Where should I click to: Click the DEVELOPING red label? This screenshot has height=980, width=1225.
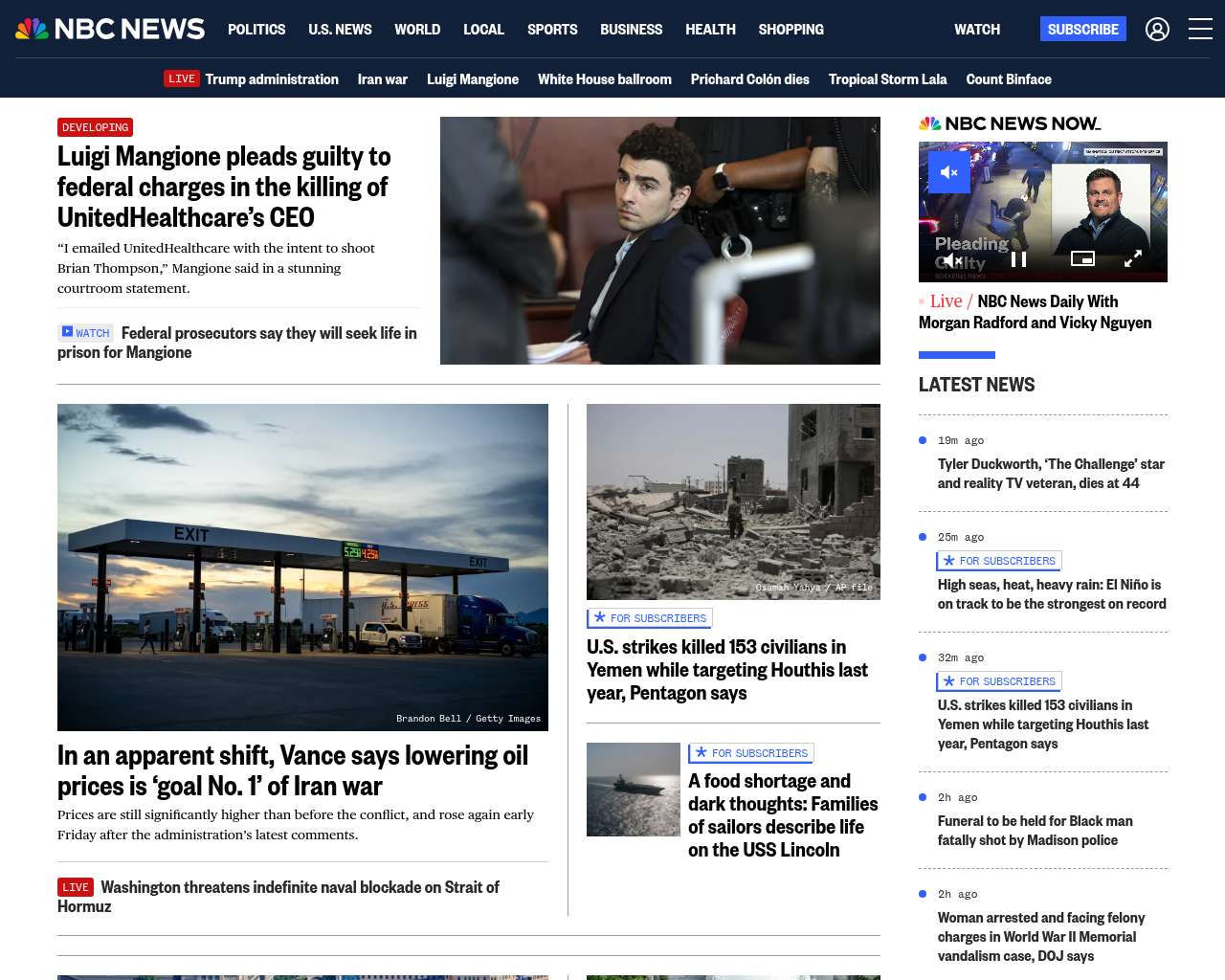coord(95,127)
